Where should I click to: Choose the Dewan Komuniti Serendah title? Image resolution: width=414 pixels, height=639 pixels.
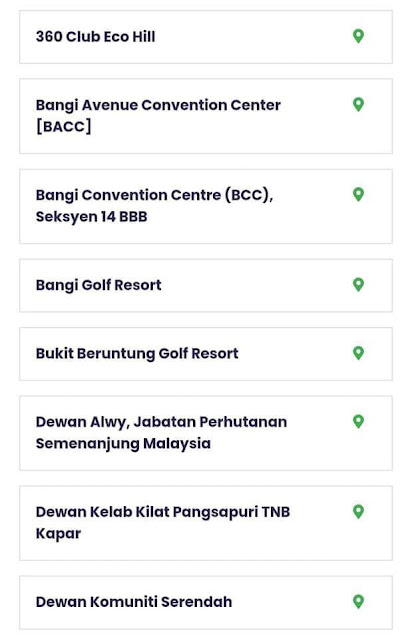[134, 602]
